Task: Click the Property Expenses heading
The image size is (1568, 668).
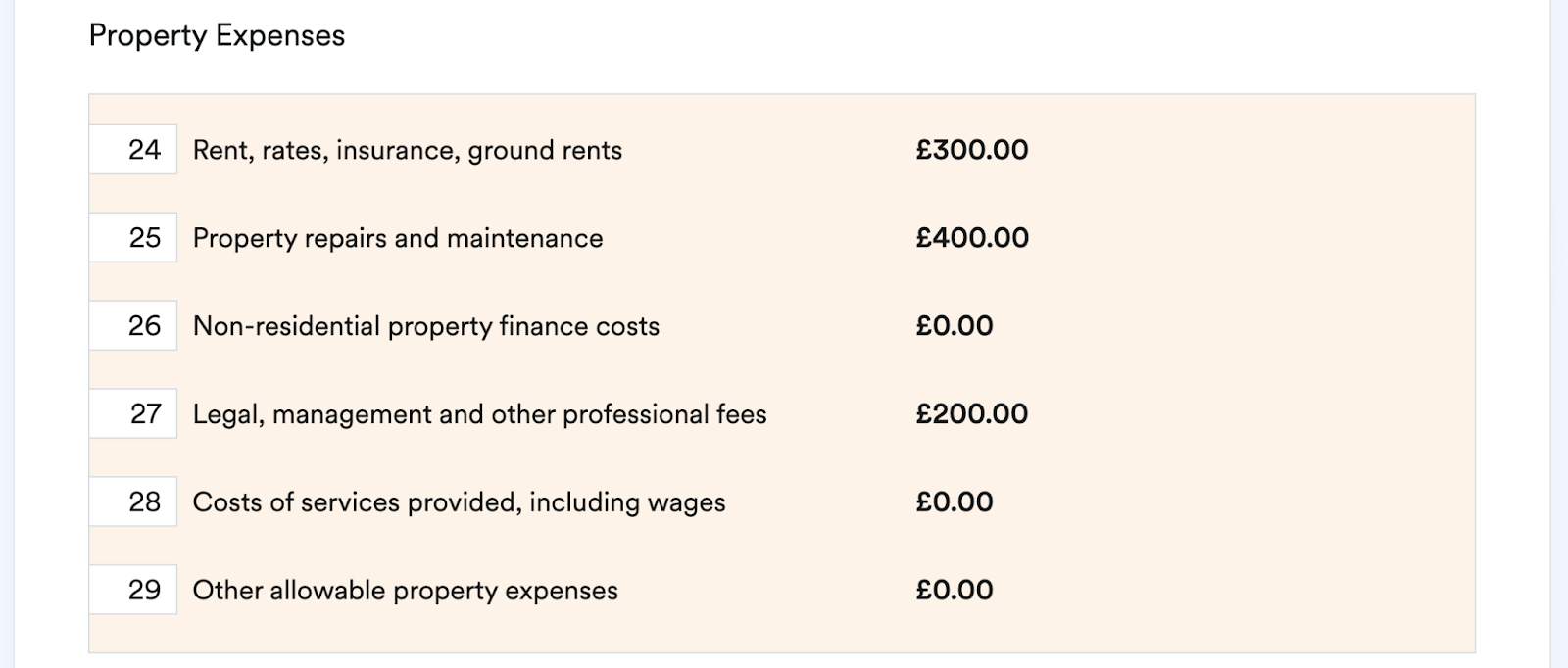Action: 217,36
